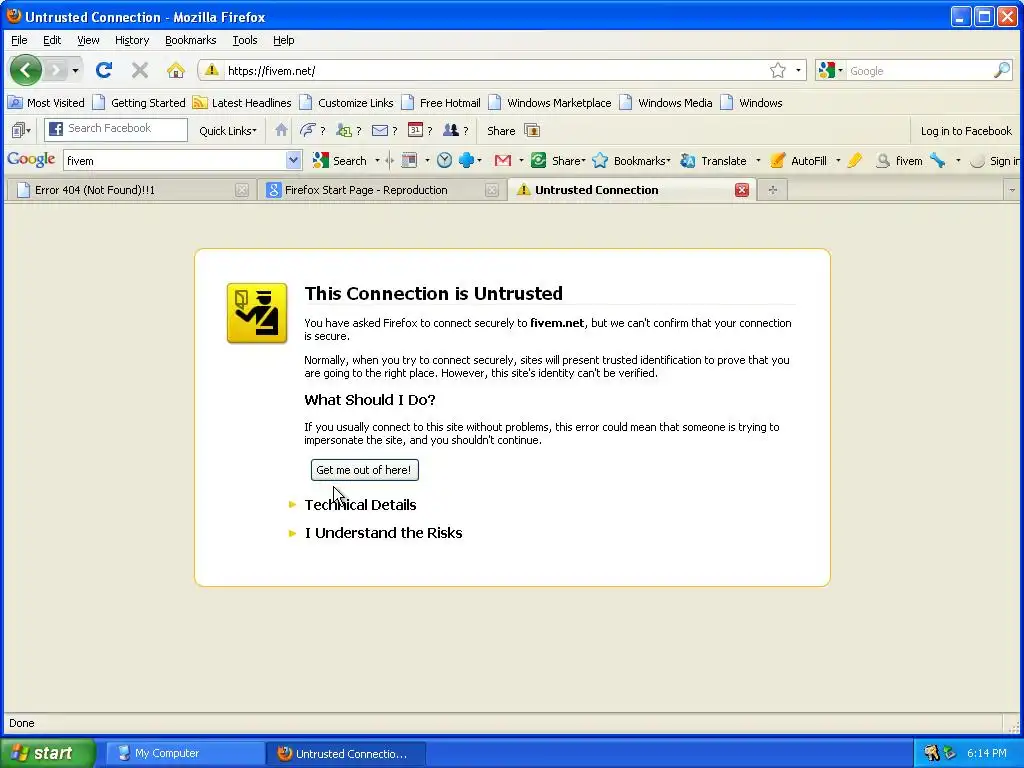This screenshot has width=1024, height=768.
Task: Click Log in to Facebook
Action: 966,131
